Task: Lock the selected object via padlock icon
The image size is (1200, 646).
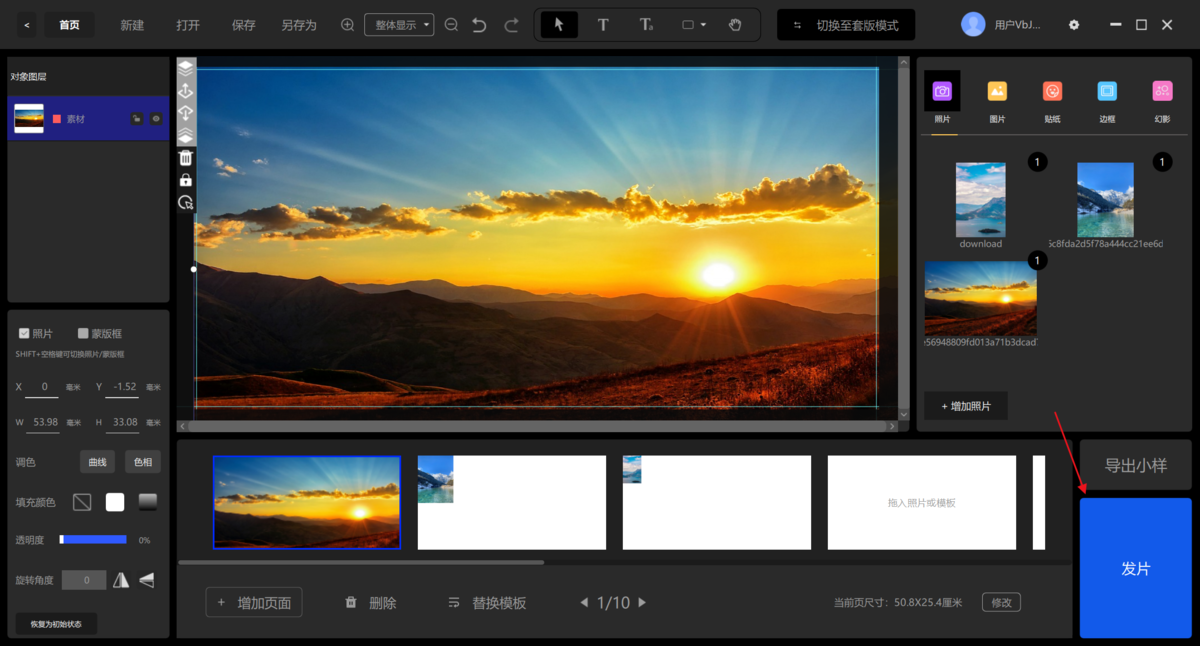Action: 186,180
